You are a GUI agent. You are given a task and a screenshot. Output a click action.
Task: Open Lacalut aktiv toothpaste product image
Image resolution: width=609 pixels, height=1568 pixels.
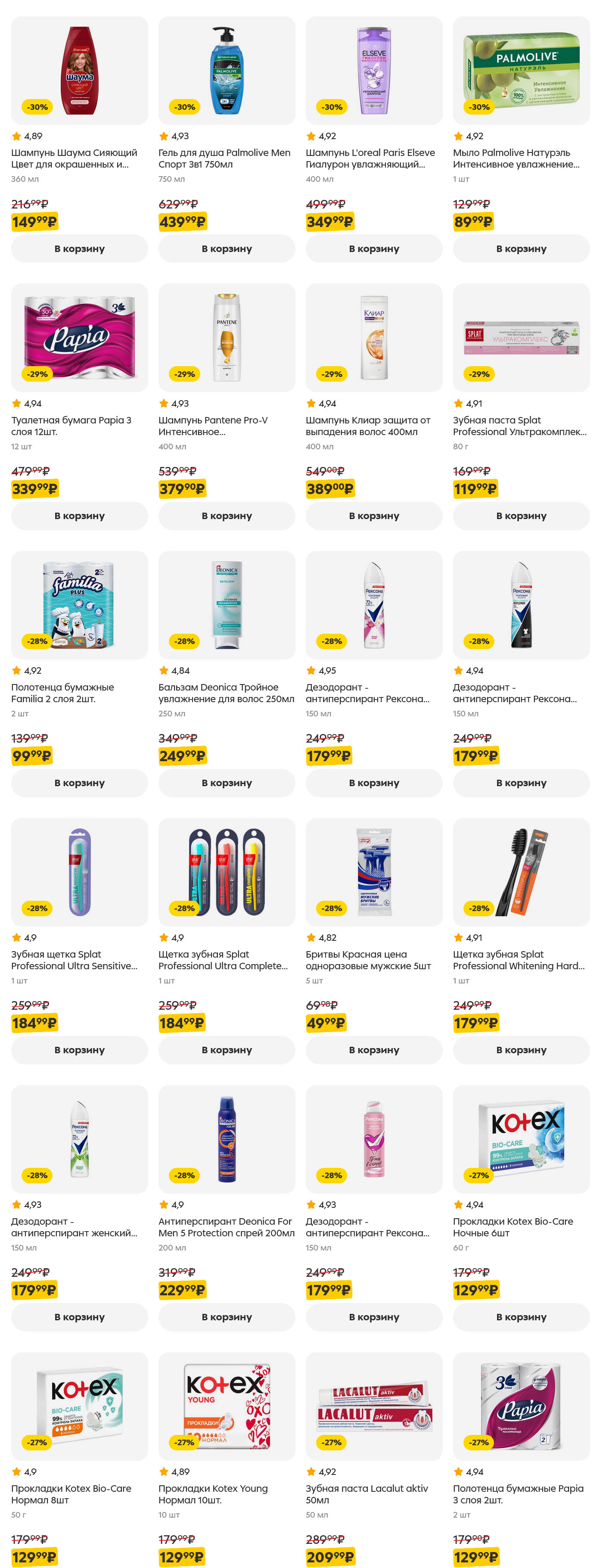[x=373, y=1406]
